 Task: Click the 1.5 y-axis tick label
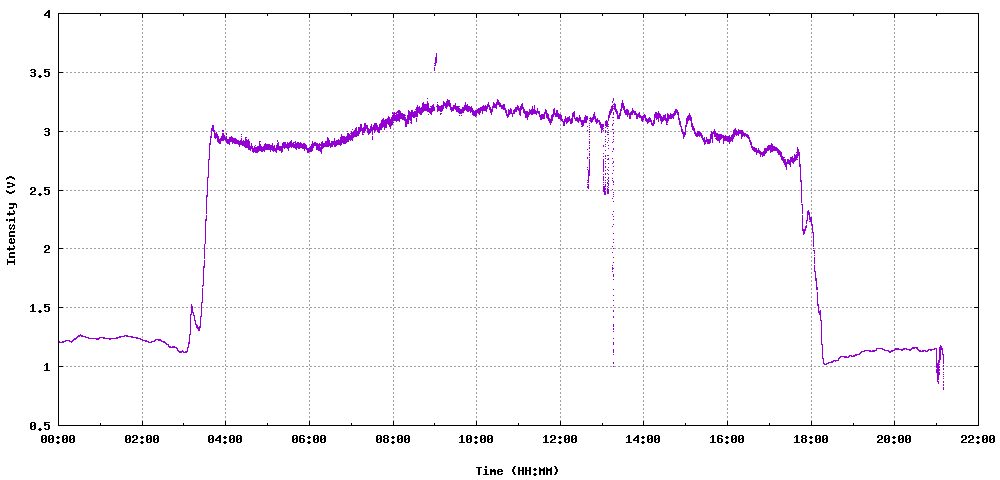[x=41, y=308]
